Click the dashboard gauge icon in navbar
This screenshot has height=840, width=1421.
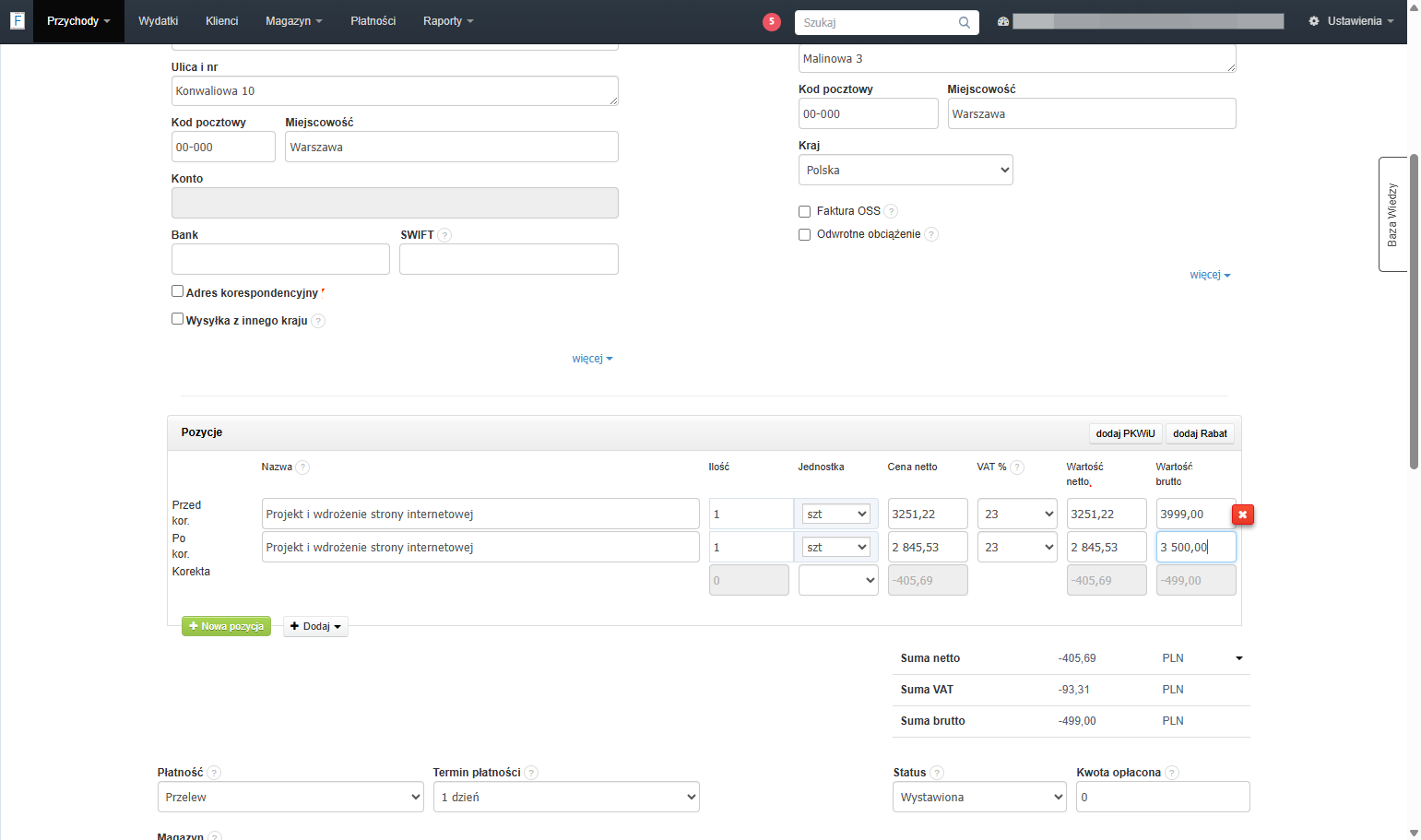point(1003,21)
